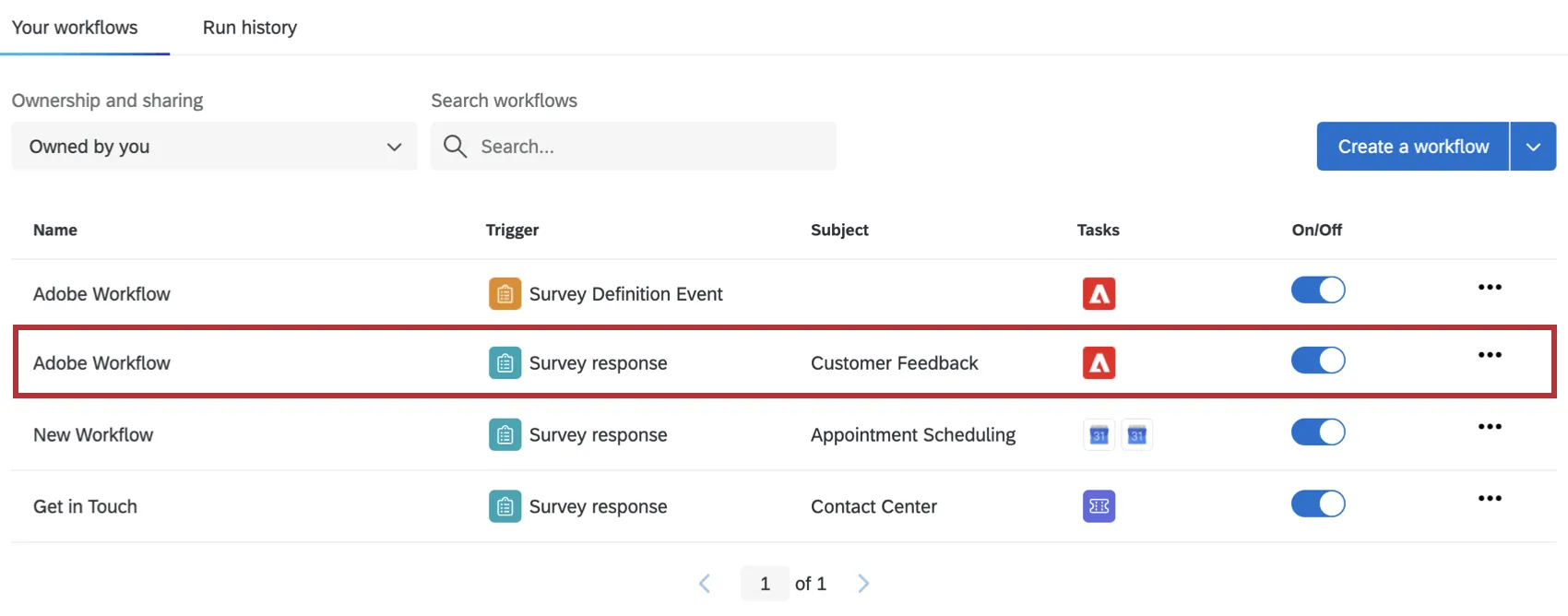Image resolution: width=1568 pixels, height=616 pixels.
Task: Switch to the Run history tab
Action: [x=250, y=28]
